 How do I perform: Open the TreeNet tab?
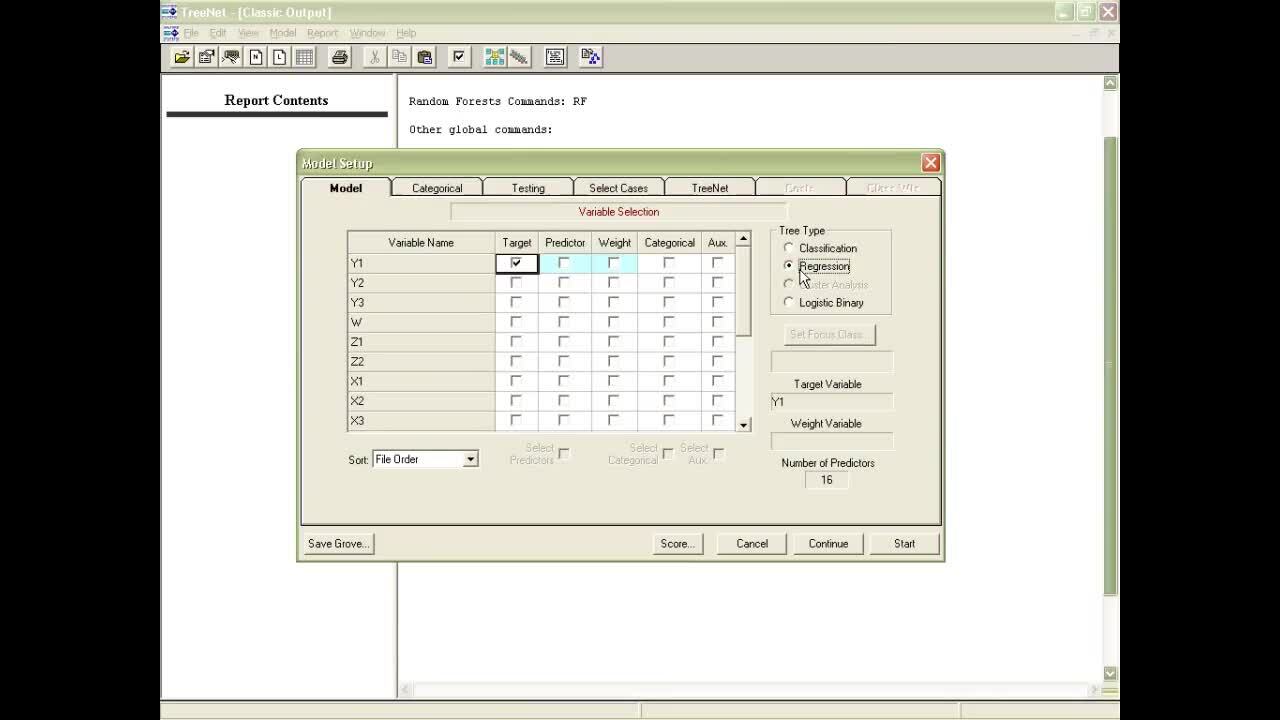(710, 188)
